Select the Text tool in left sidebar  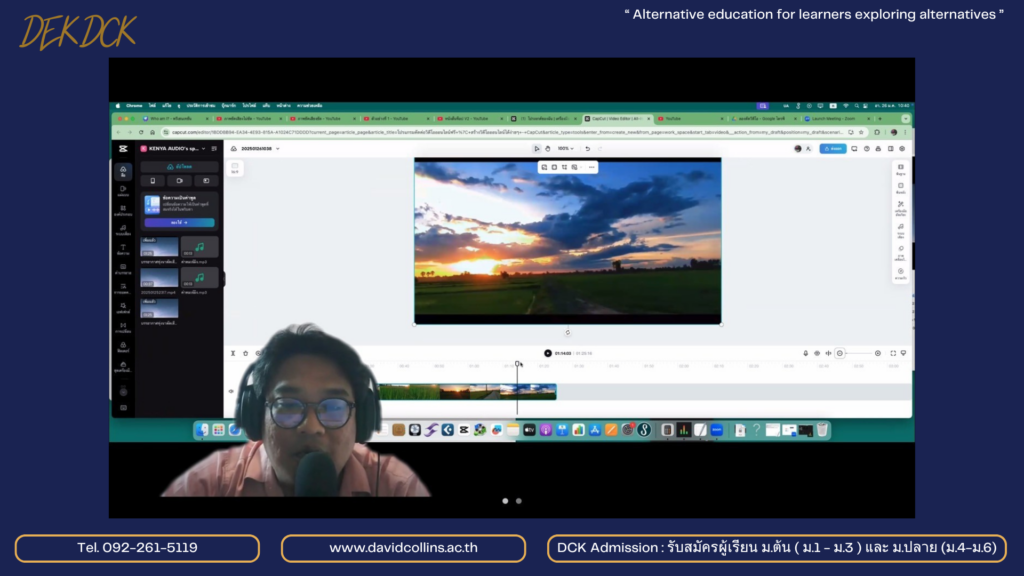click(x=123, y=248)
